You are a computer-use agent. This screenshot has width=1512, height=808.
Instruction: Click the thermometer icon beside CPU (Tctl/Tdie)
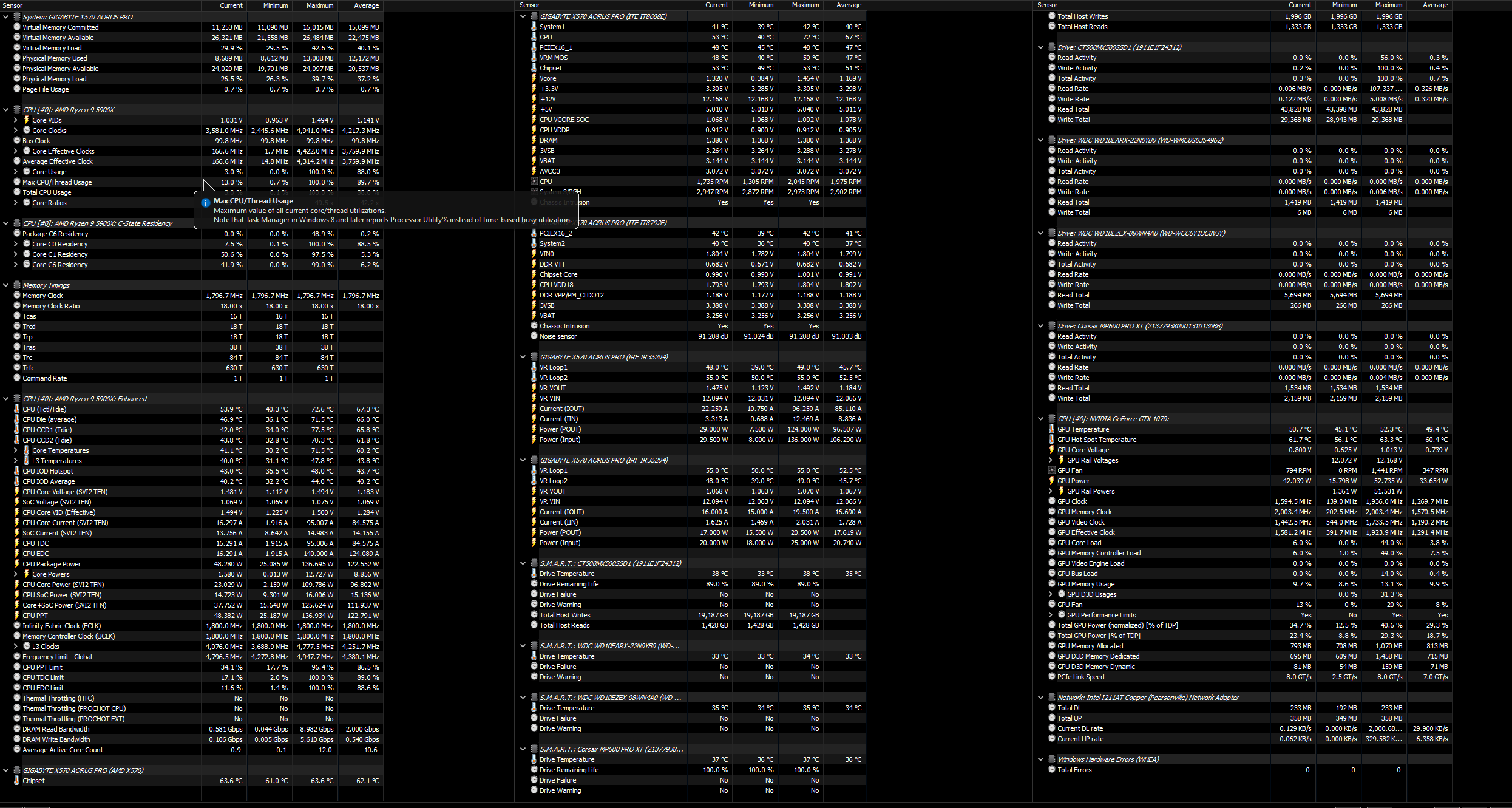pyautogui.click(x=17, y=409)
